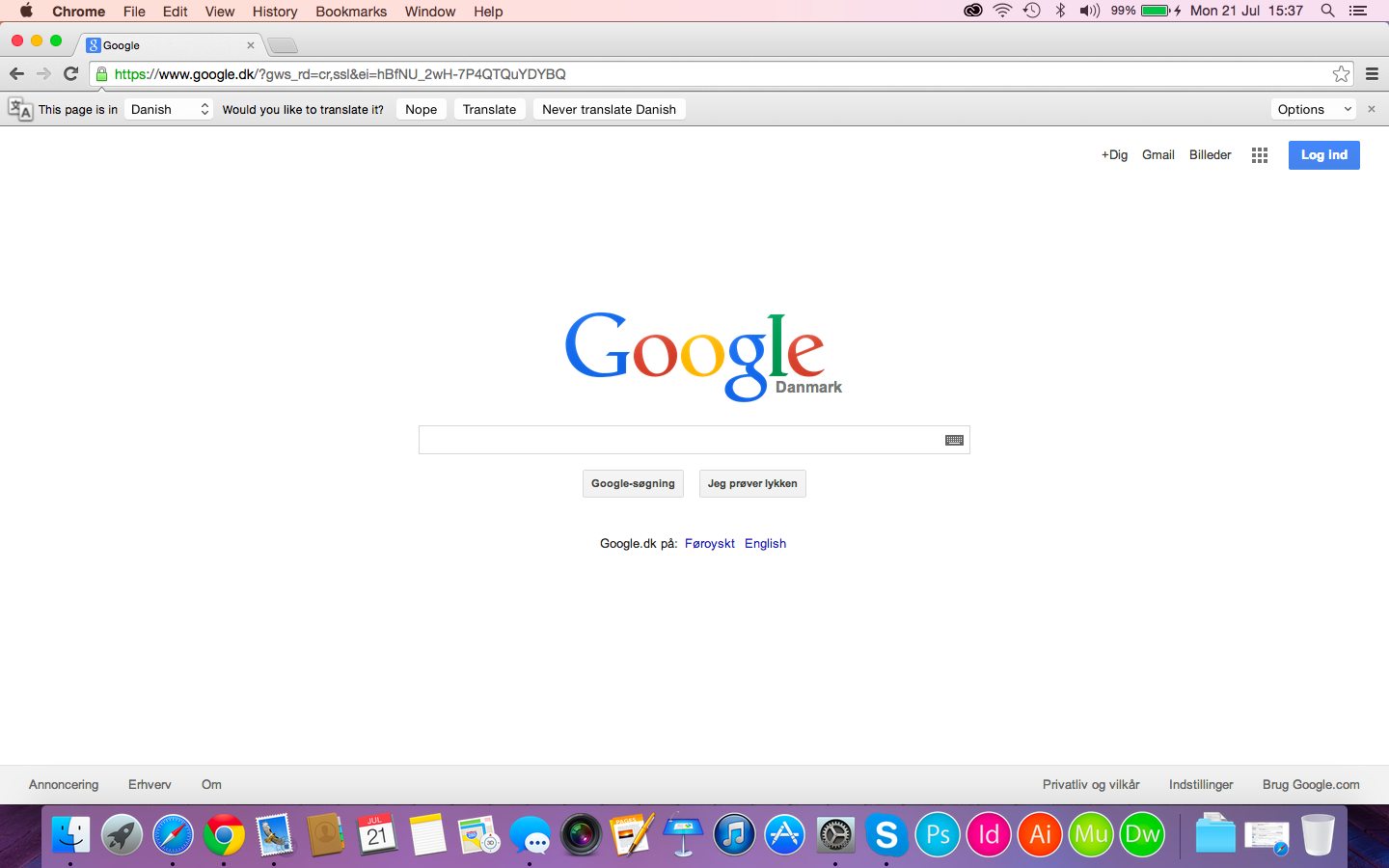
Task: Click Nope in the translate bar
Action: [x=422, y=109]
